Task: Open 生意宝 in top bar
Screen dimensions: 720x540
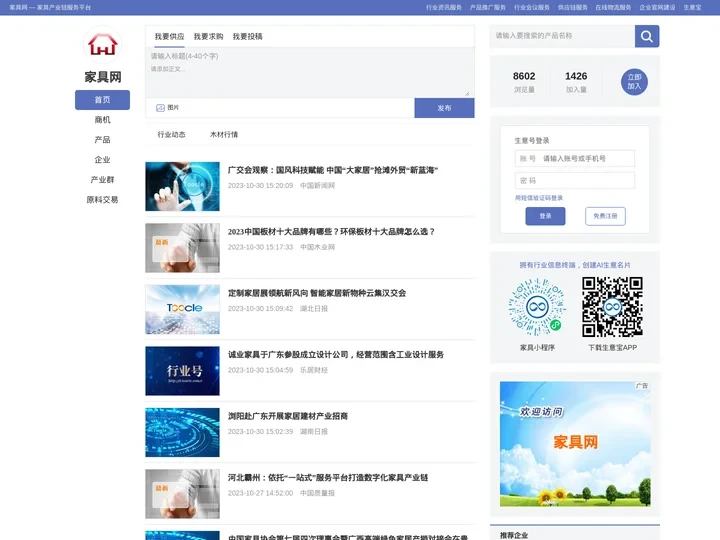Action: pyautogui.click(x=692, y=7)
